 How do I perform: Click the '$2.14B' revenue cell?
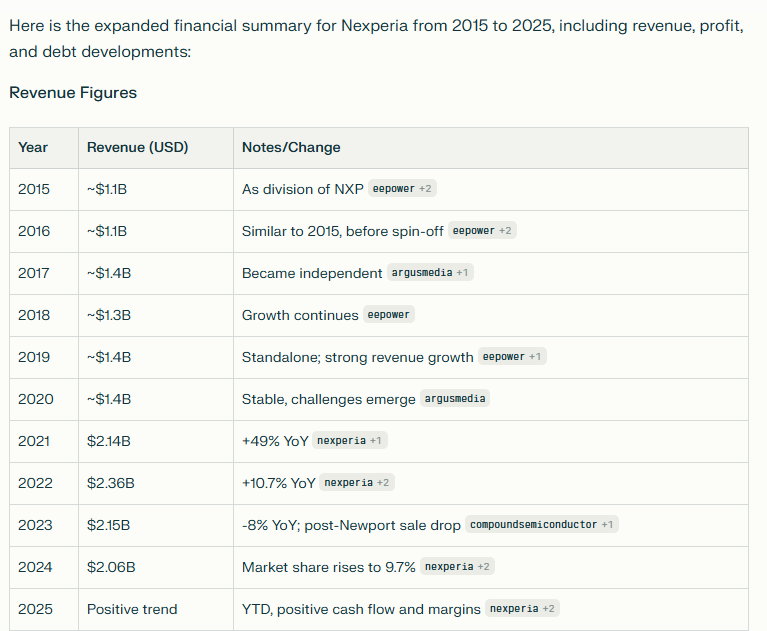[110, 441]
